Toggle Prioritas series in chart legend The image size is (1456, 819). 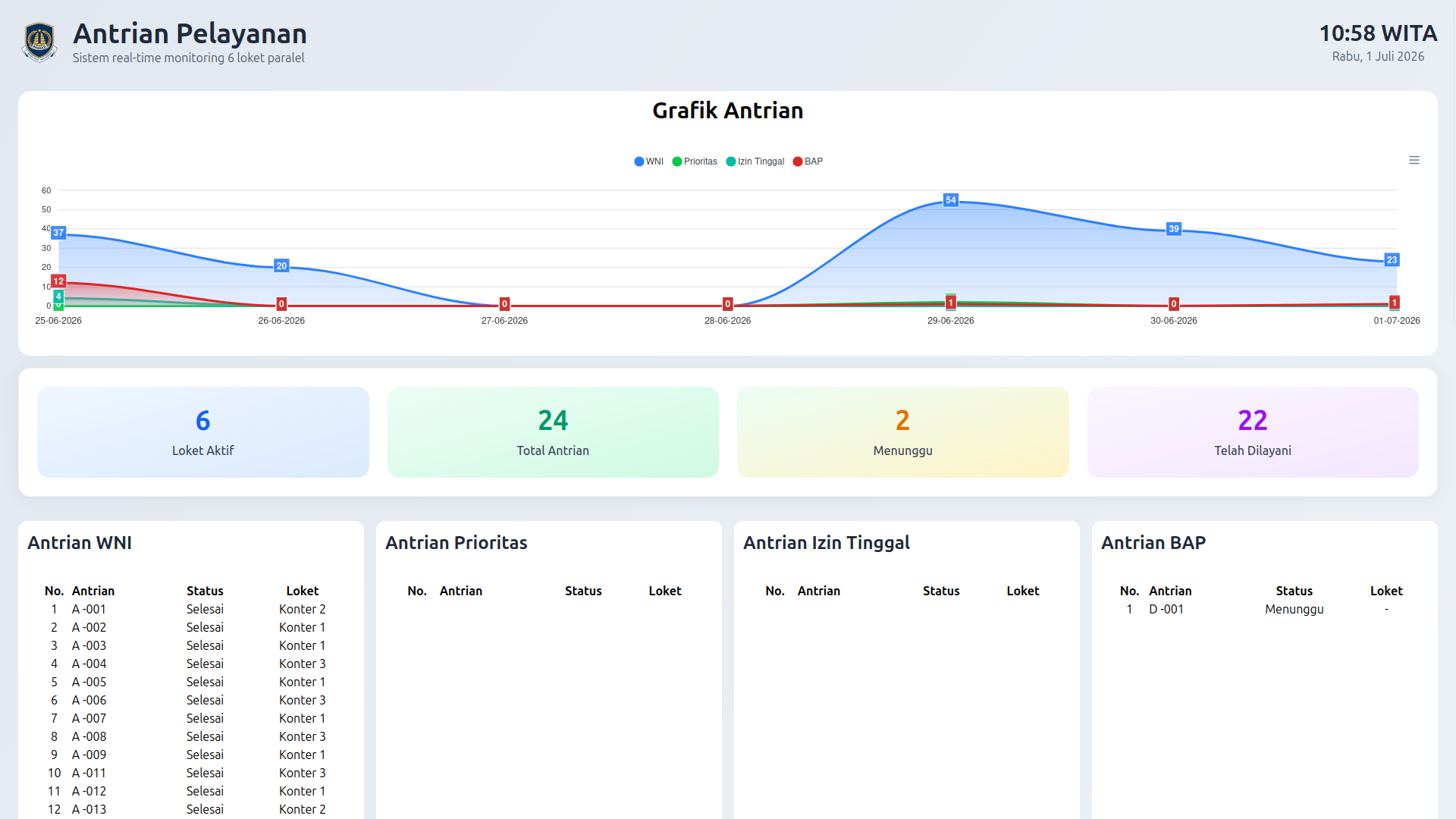point(695,162)
